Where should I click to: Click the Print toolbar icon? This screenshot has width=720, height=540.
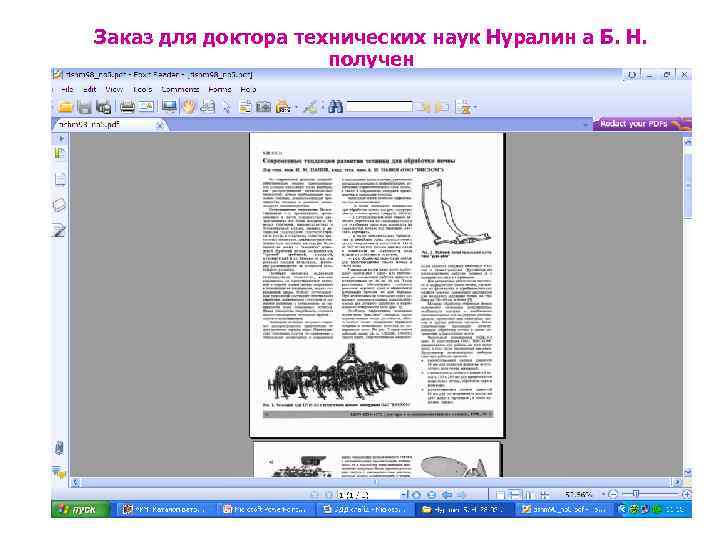tap(127, 107)
